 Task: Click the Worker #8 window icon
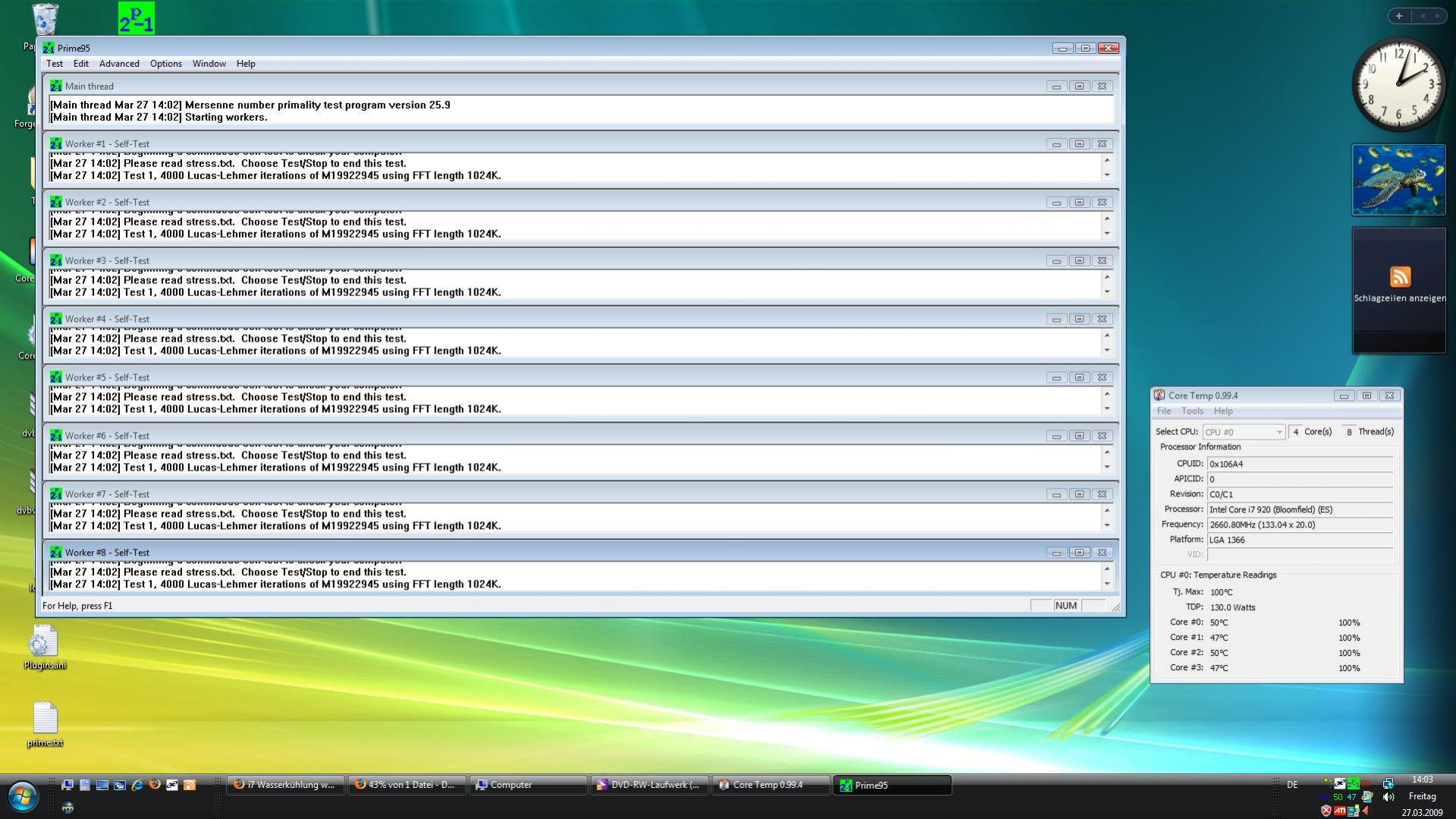pyautogui.click(x=55, y=553)
